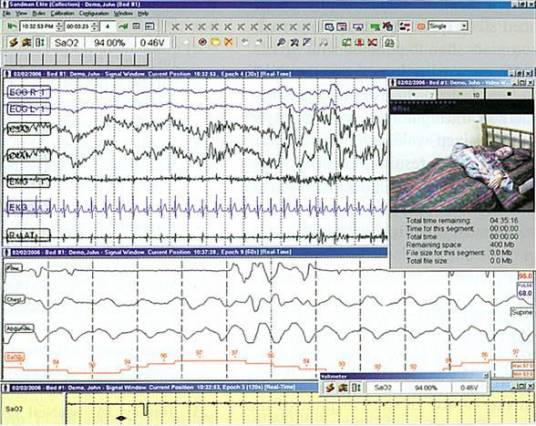Select the orange SaO2 channel label in respiratory window
Viewport: 536px width, 426px height.
tap(15, 358)
